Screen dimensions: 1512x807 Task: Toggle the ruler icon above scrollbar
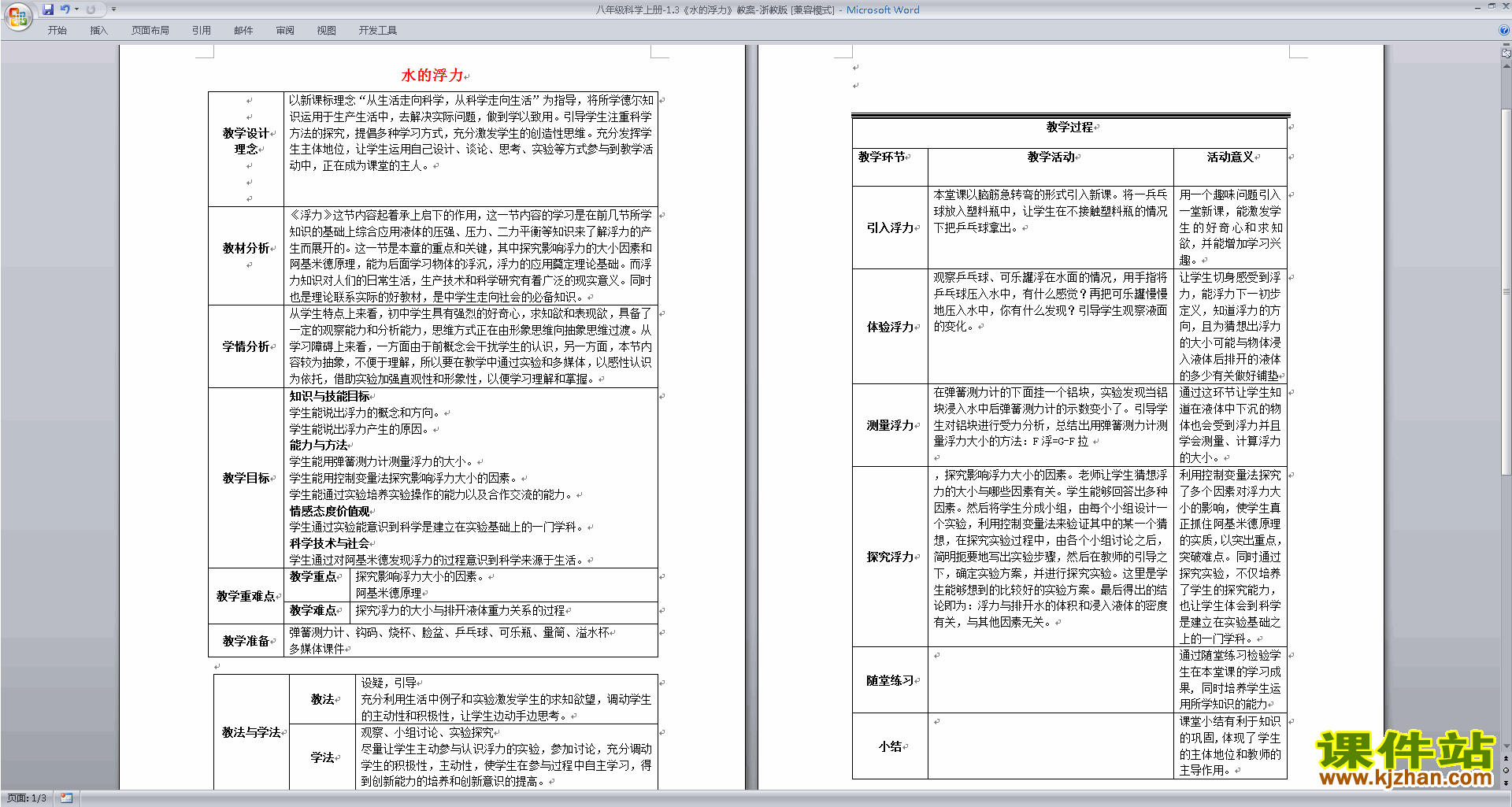click(1506, 54)
